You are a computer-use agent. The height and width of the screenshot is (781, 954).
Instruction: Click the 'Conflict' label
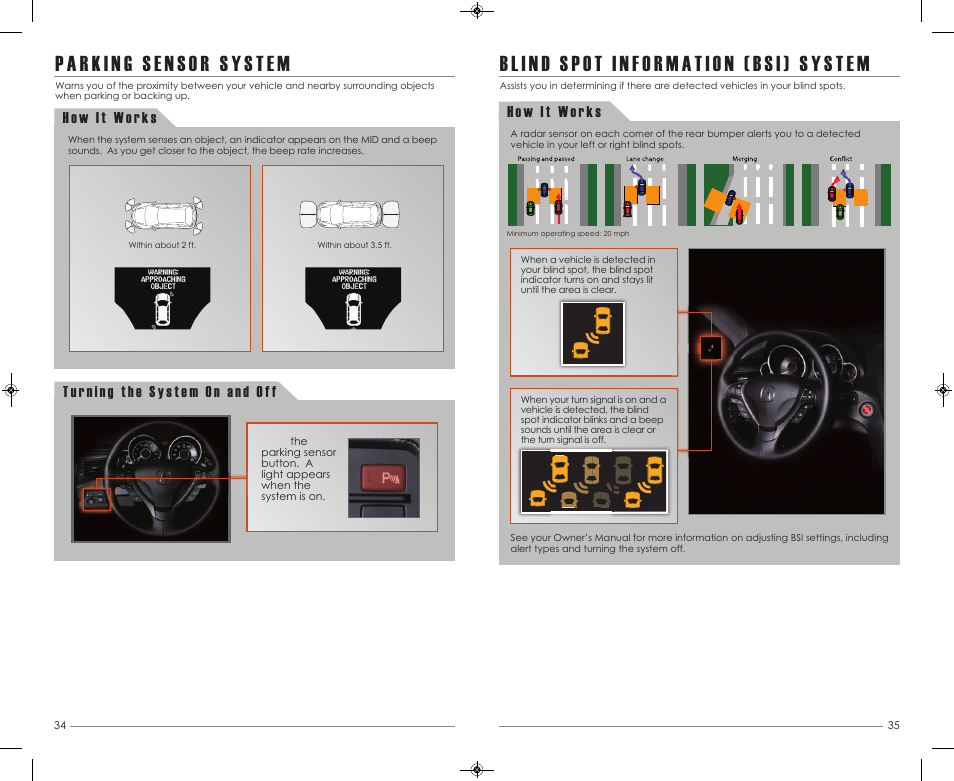point(841,159)
